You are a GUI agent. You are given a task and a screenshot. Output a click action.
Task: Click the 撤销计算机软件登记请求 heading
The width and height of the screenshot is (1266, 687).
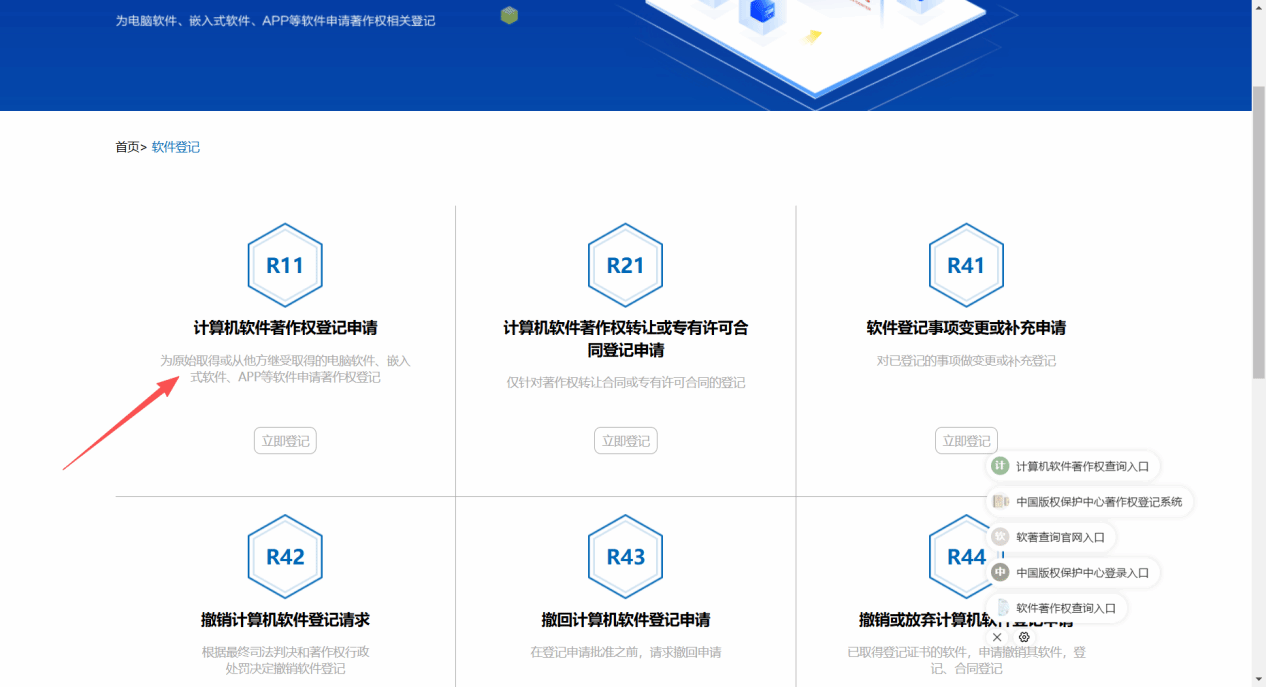tap(285, 620)
